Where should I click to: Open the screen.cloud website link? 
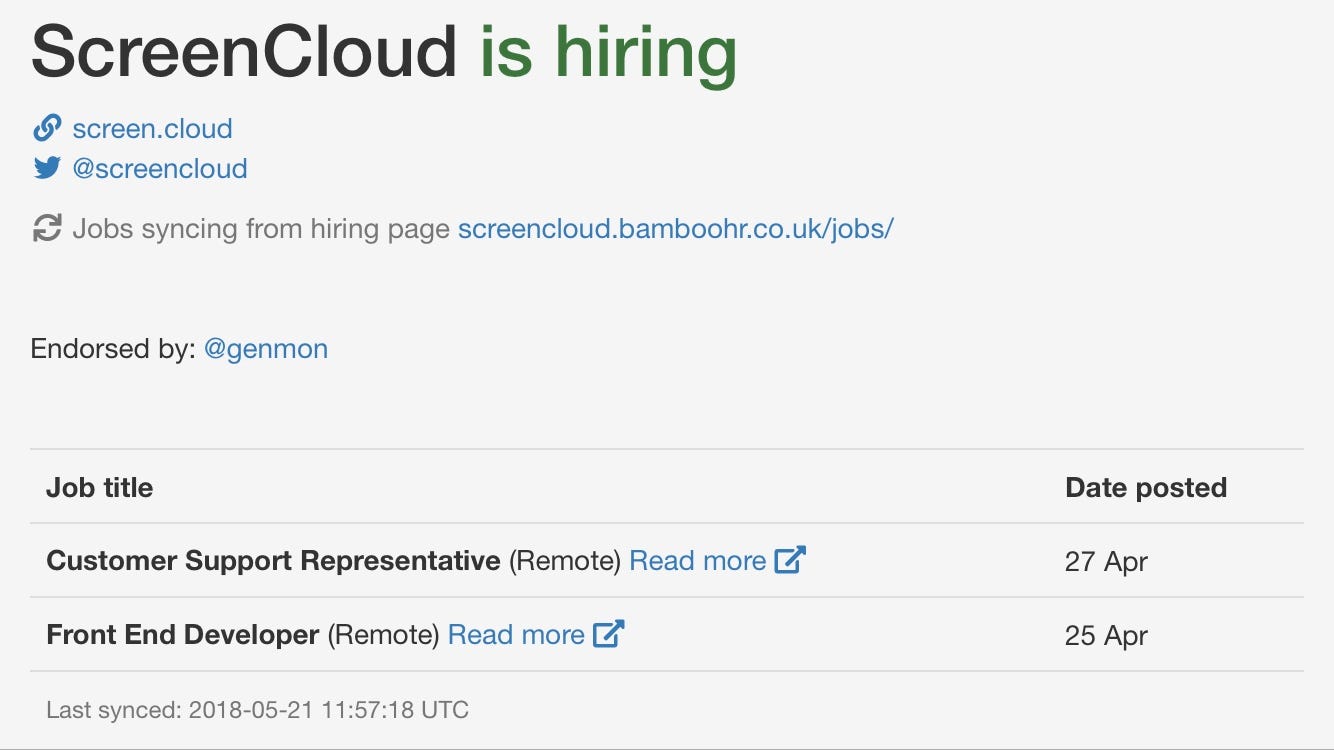152,128
